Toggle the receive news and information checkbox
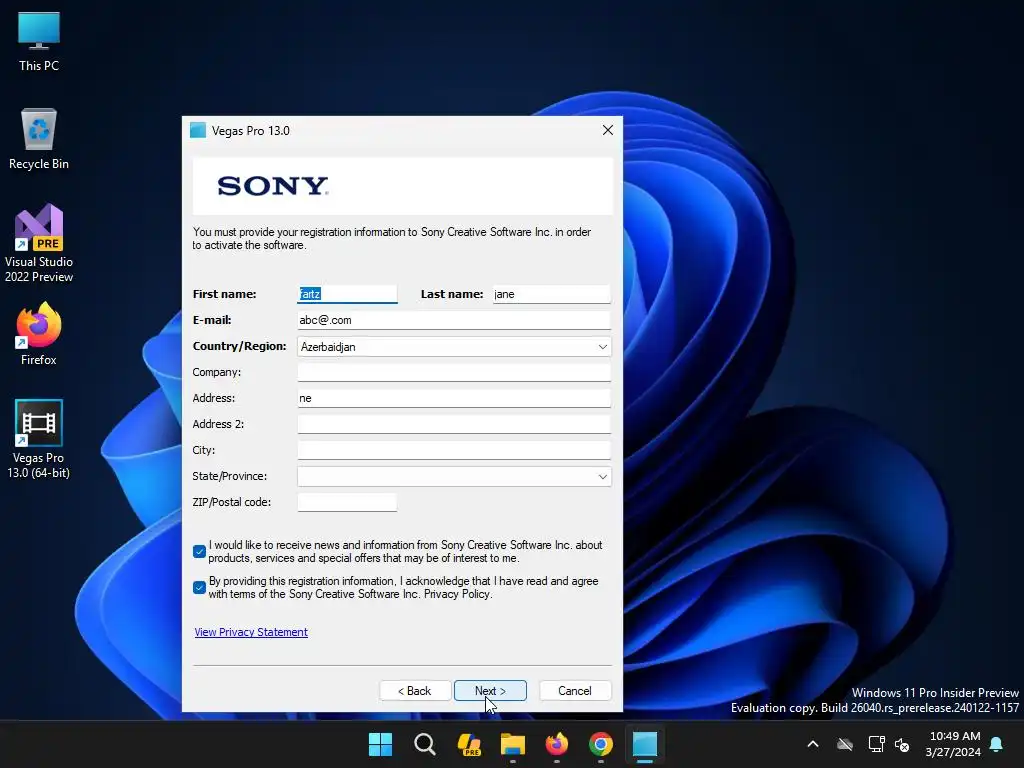1024x768 pixels. tap(199, 551)
